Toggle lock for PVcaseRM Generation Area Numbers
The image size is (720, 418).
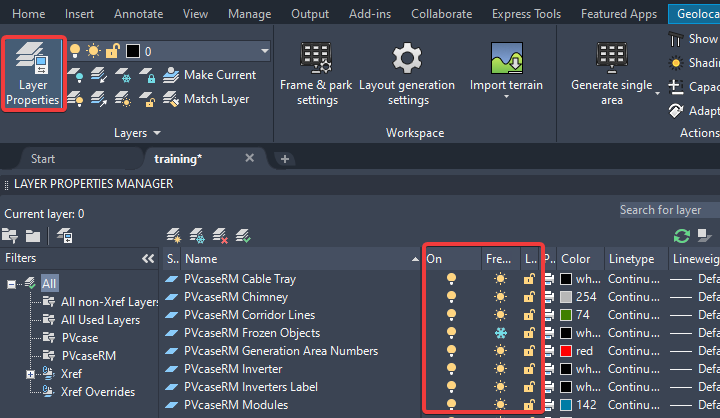coord(529,351)
